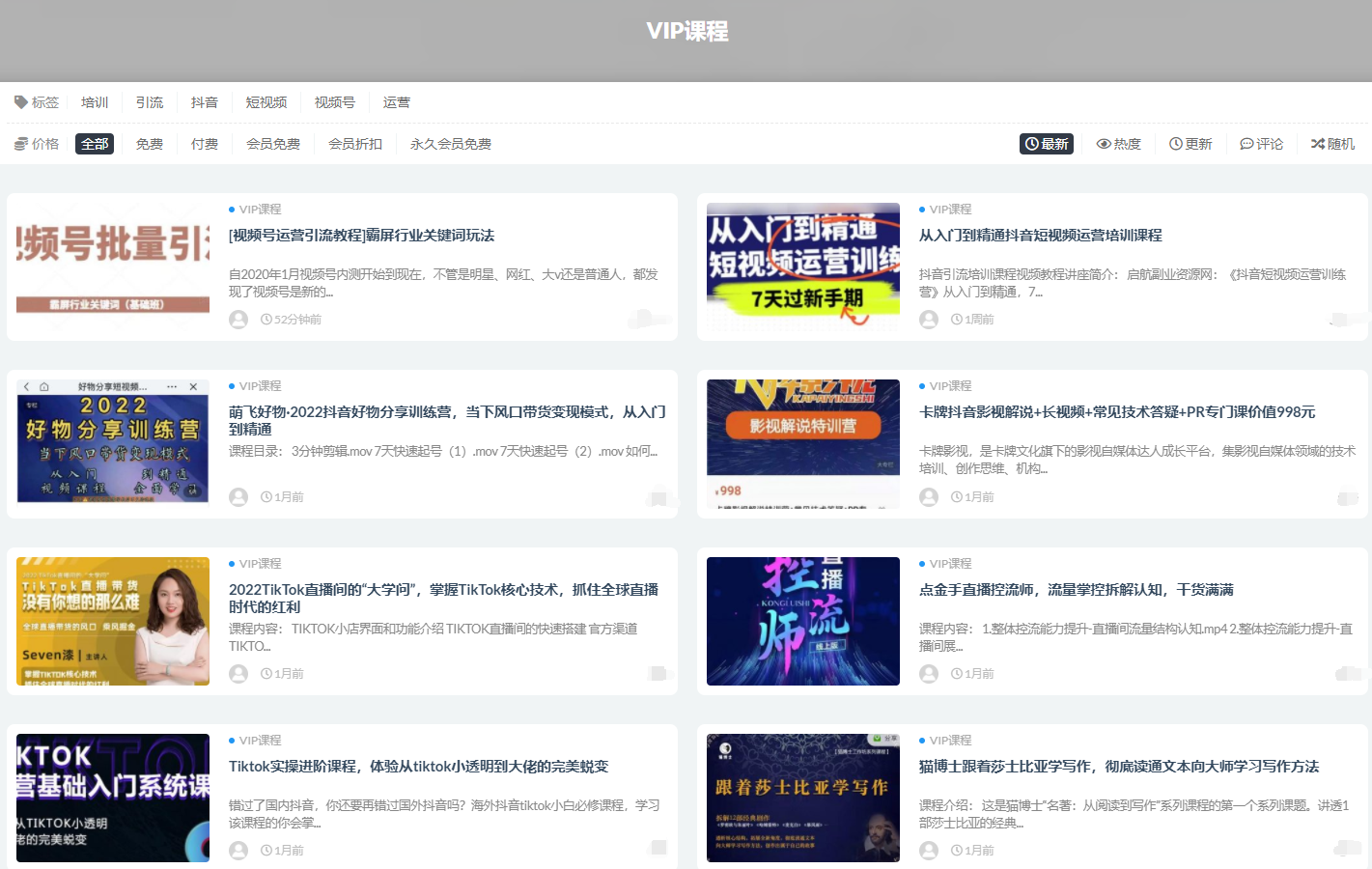Open thumbnail of 影视解说特训营
The height and width of the screenshot is (869, 1372).
(x=803, y=444)
